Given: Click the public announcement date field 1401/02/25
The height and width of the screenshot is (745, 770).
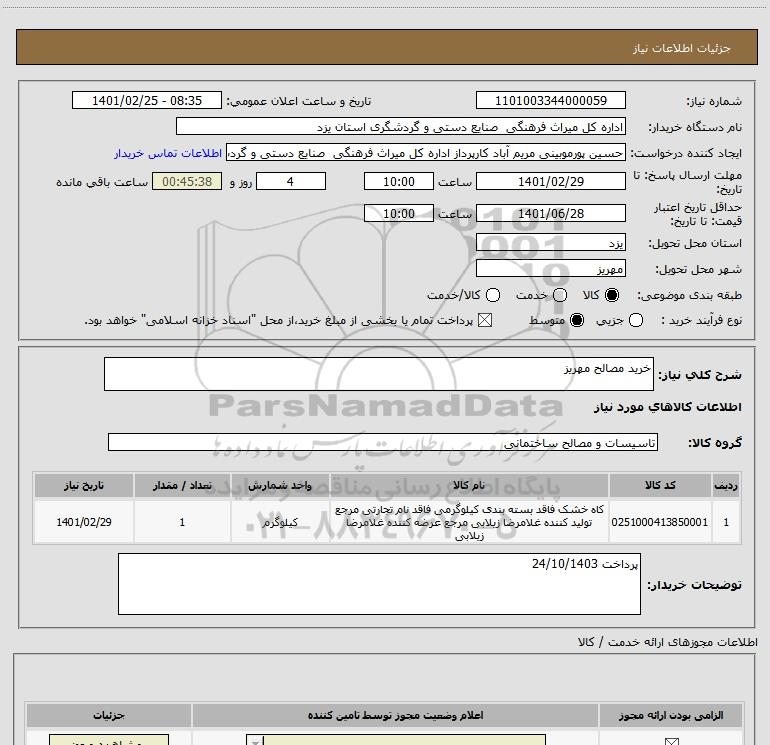Looking at the screenshot, I should (147, 101).
